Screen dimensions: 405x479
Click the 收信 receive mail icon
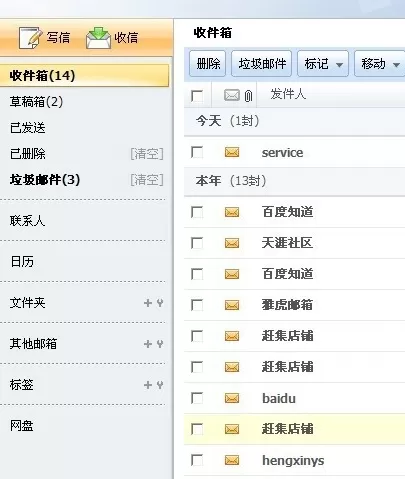click(98, 38)
